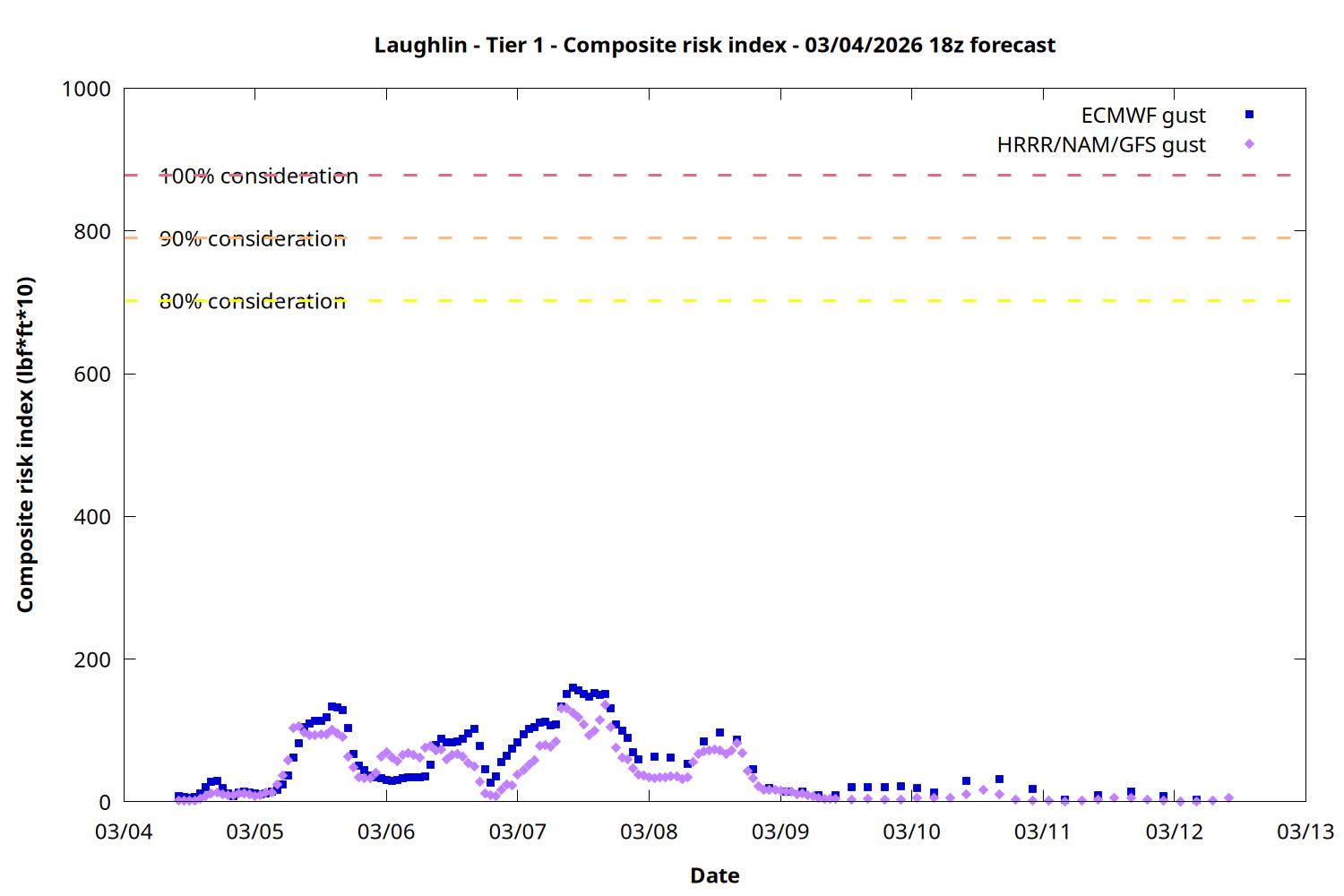Click the chart title for Laughlin Tier 1
This screenshot has height=896, width=1344.
714,45
